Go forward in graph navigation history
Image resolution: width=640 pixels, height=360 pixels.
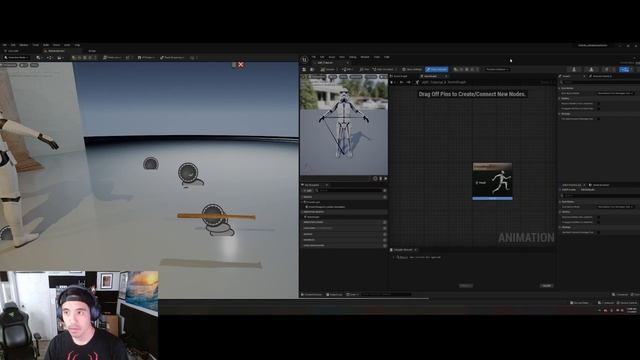tap(409, 82)
